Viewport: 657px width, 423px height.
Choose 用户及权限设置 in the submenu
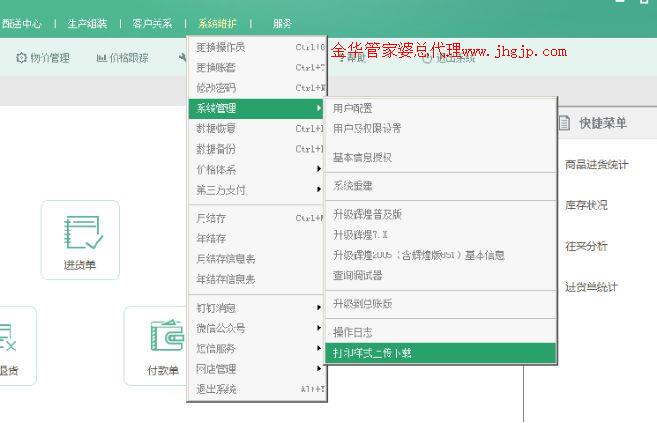[441, 129]
